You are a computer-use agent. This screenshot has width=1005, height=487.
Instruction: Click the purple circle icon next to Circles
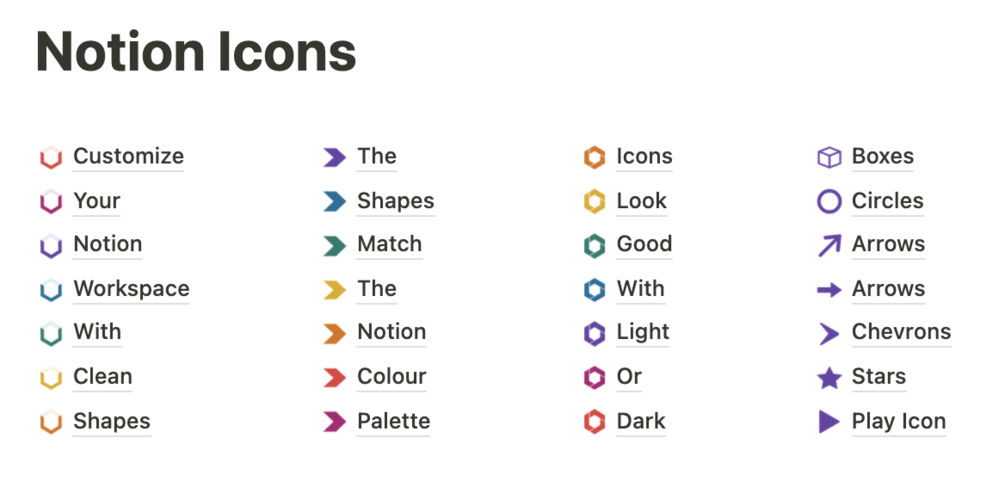coord(829,201)
